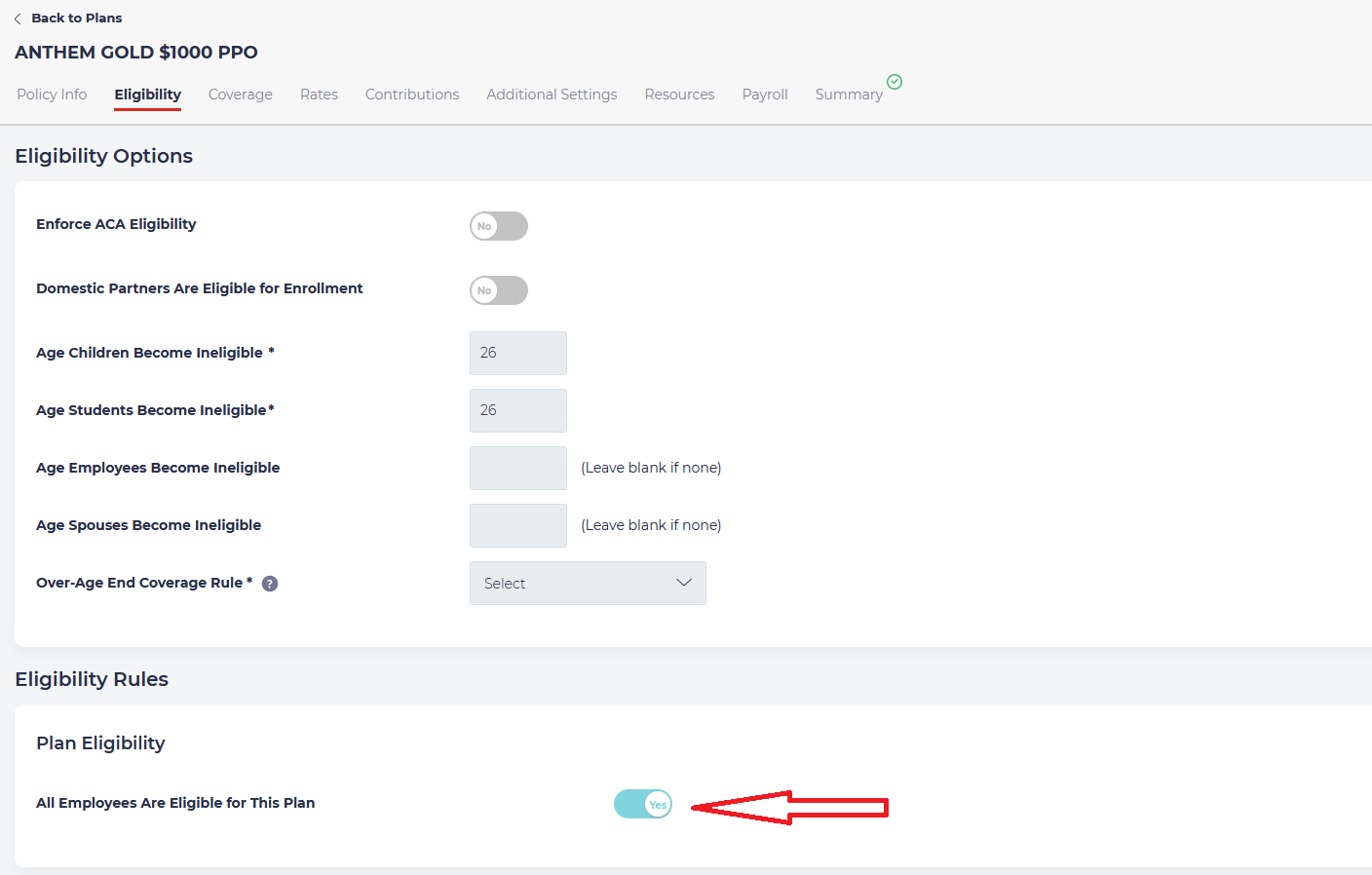The image size is (1372, 875).
Task: Turn on Domestic Partners Are Eligible for Enrollment
Action: [x=498, y=290]
